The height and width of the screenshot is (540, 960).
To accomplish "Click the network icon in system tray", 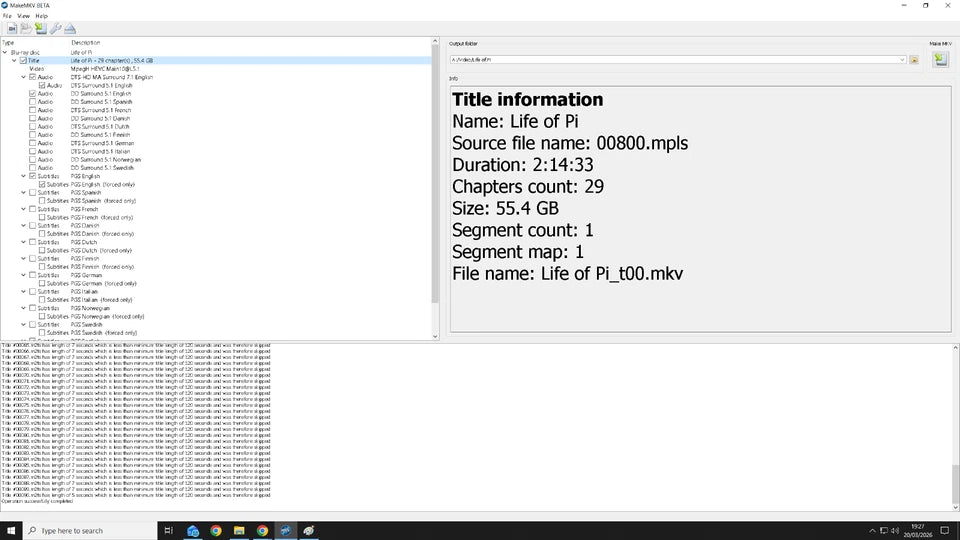I will point(883,531).
